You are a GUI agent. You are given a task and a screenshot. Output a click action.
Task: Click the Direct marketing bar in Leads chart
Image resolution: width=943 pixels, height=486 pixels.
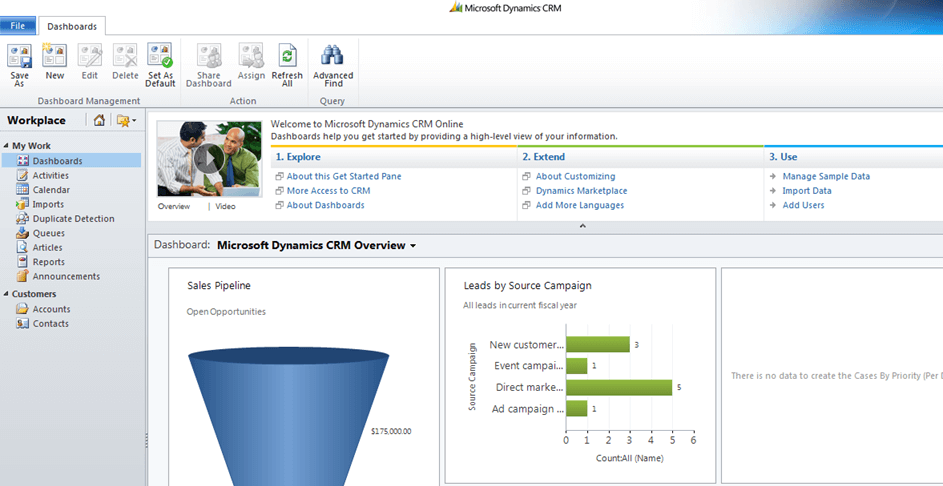(x=619, y=387)
